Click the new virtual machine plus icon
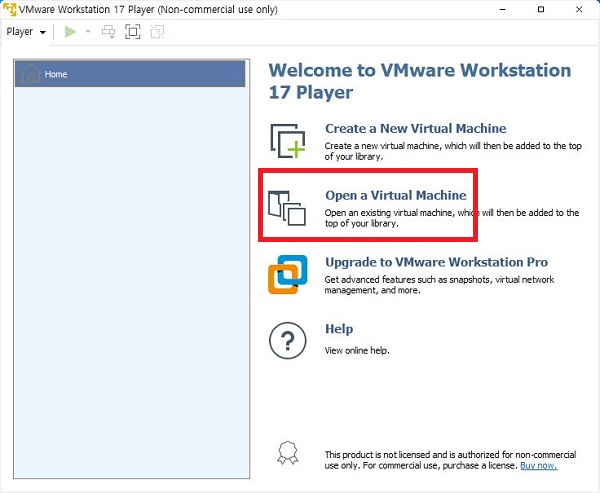The image size is (600, 493). (x=288, y=141)
